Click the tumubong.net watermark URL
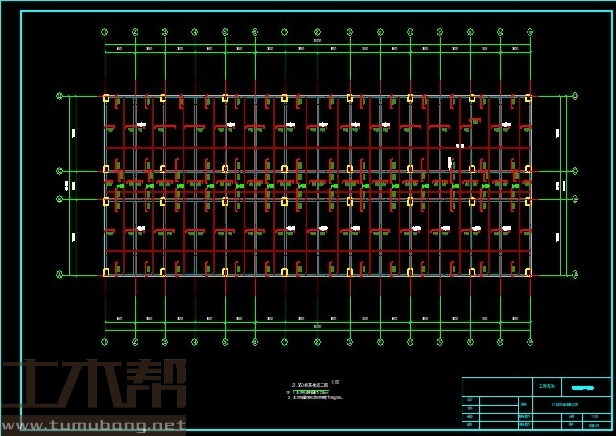This screenshot has height=436, width=616. point(95,427)
